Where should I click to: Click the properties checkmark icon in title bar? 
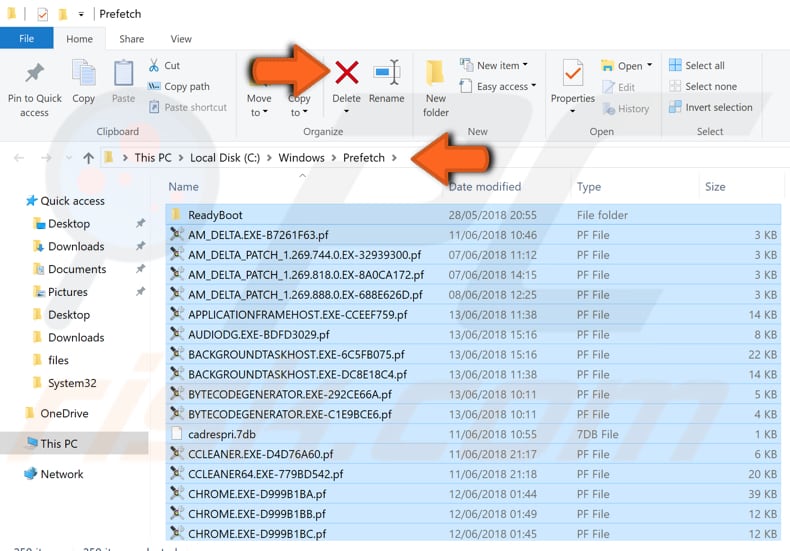(x=43, y=14)
